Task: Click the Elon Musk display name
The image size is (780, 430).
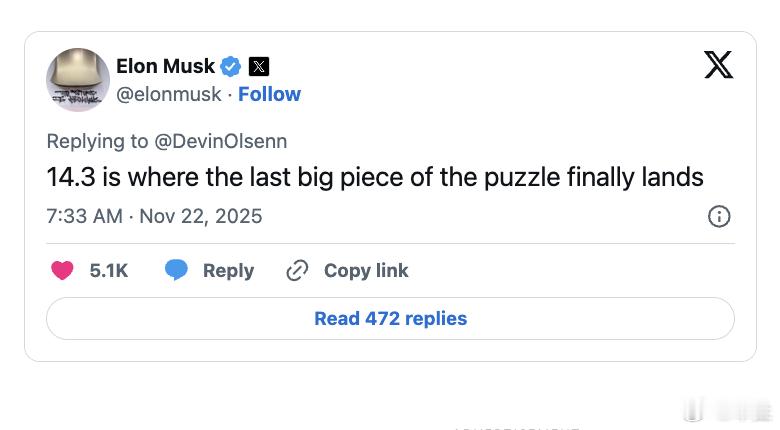Action: click(x=165, y=66)
